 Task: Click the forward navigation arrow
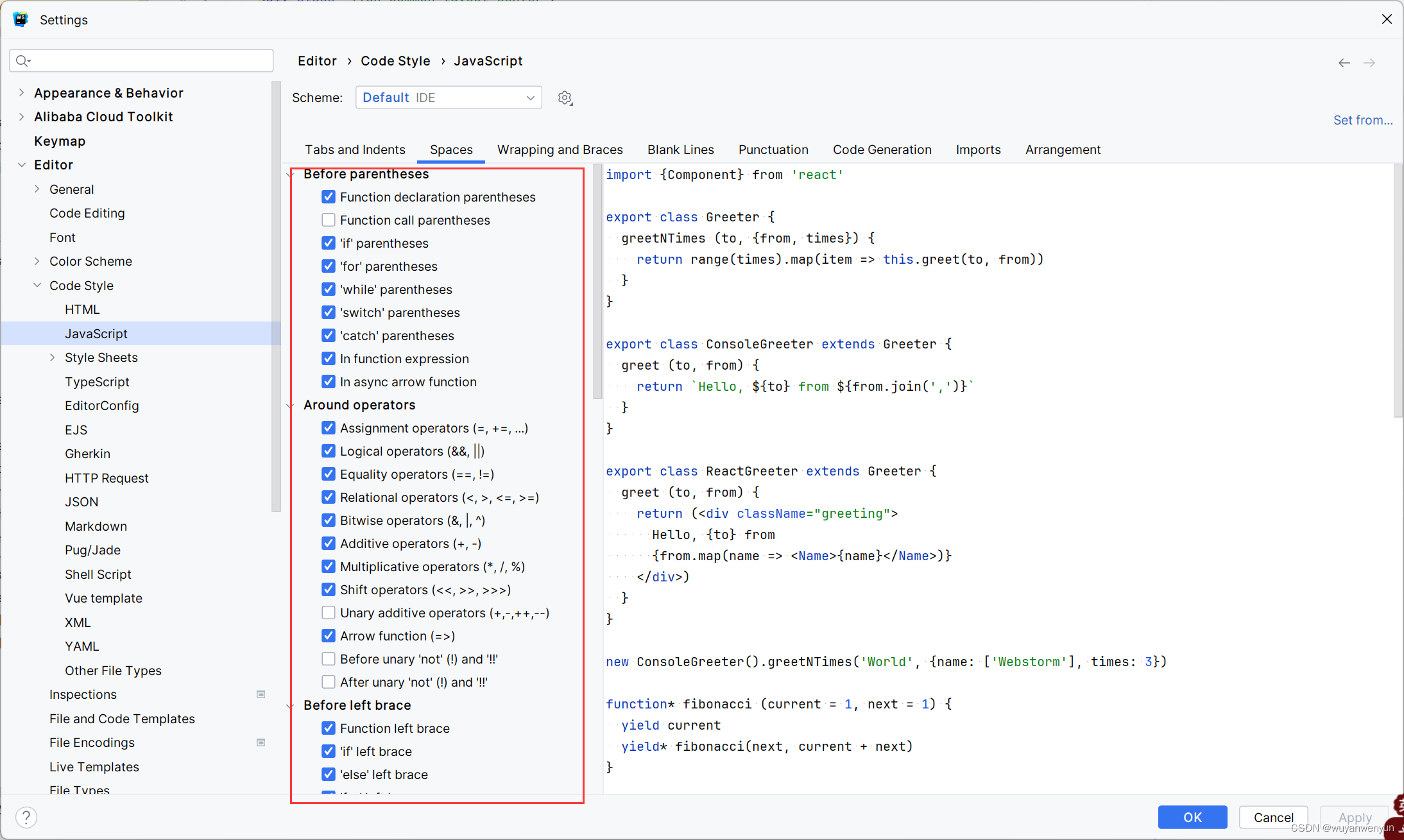1369,62
